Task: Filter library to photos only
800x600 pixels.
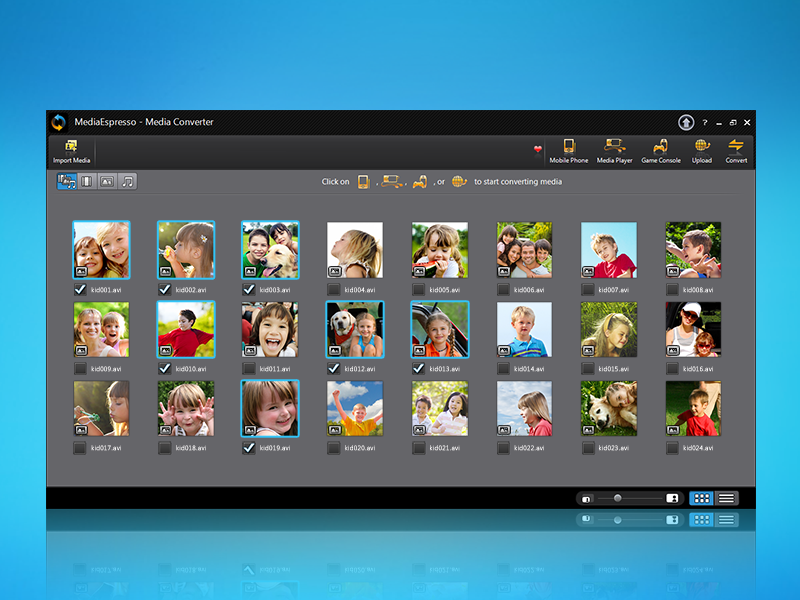Action: pos(107,181)
